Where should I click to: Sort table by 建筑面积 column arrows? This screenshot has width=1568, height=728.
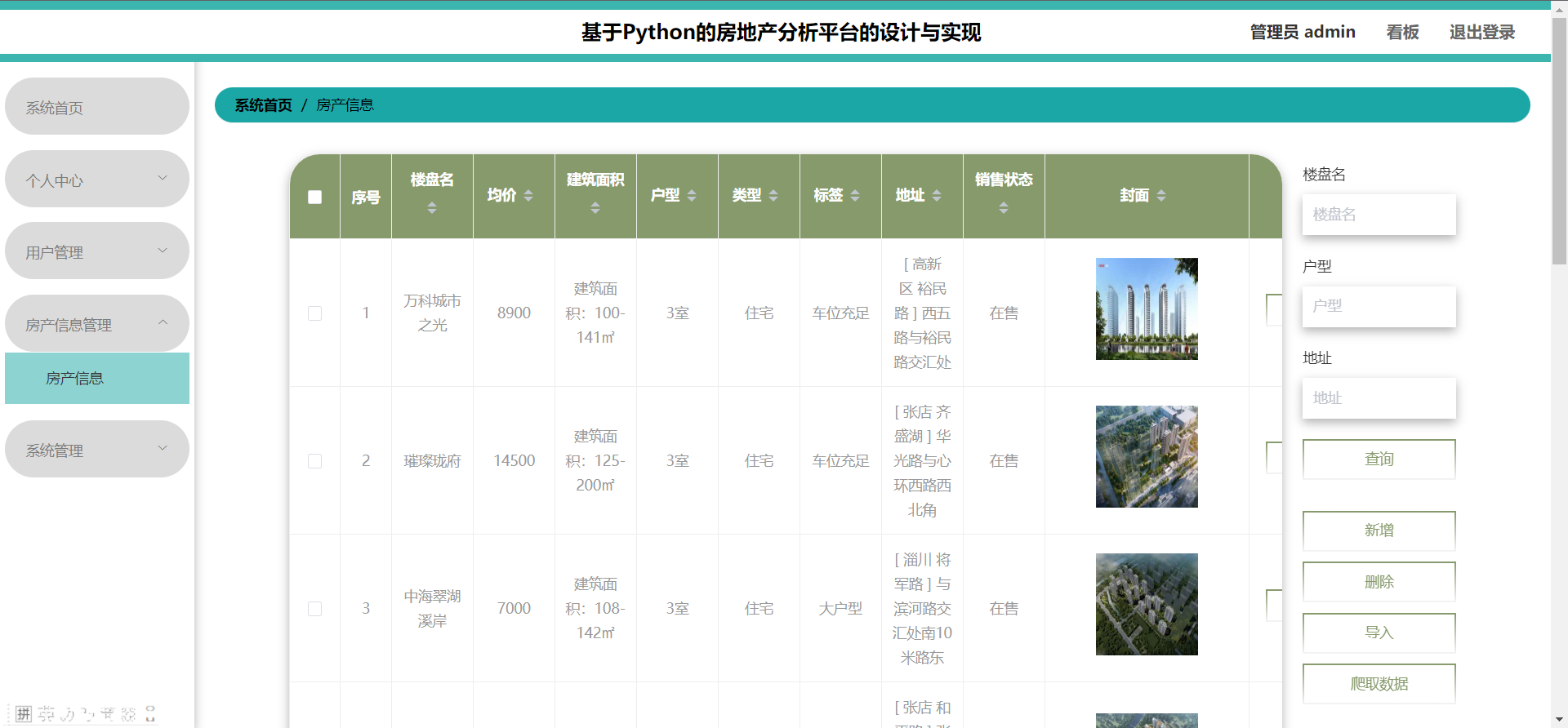(595, 208)
